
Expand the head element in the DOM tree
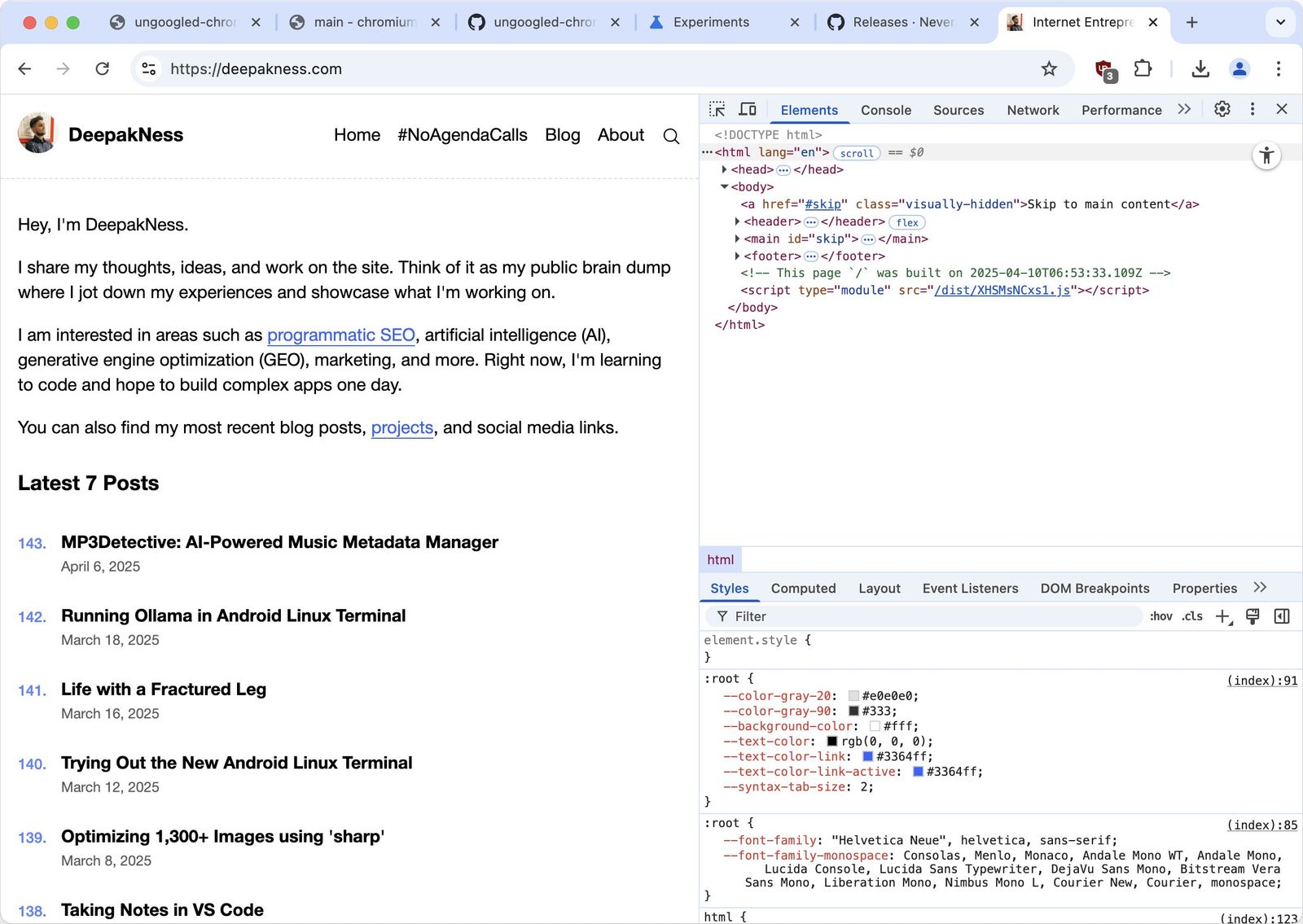[725, 169]
